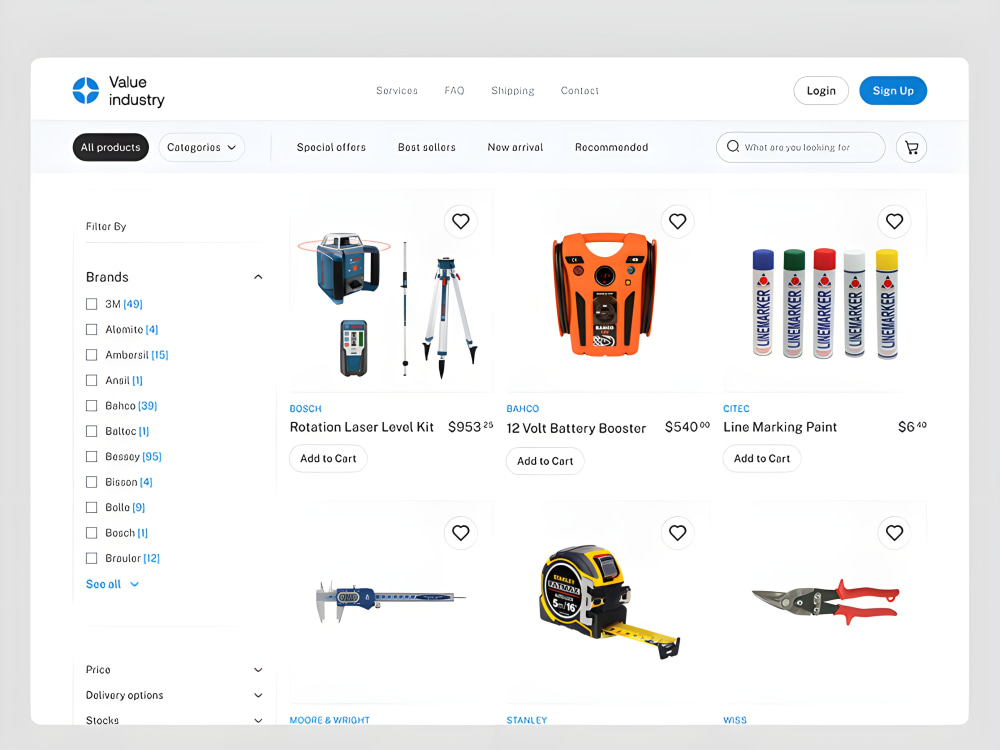Check the Ansil brand filter

point(92,381)
